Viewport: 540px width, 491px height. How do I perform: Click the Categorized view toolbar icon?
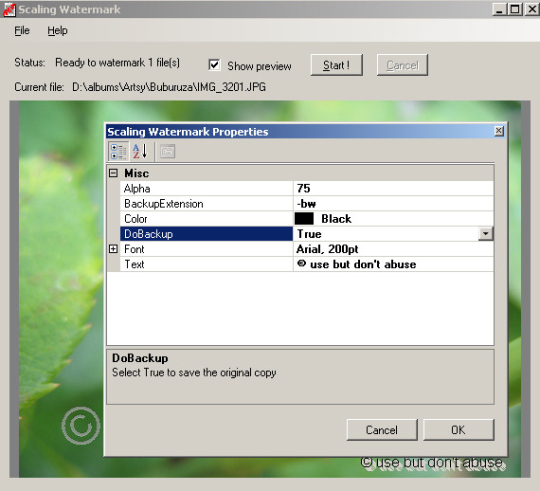point(118,151)
